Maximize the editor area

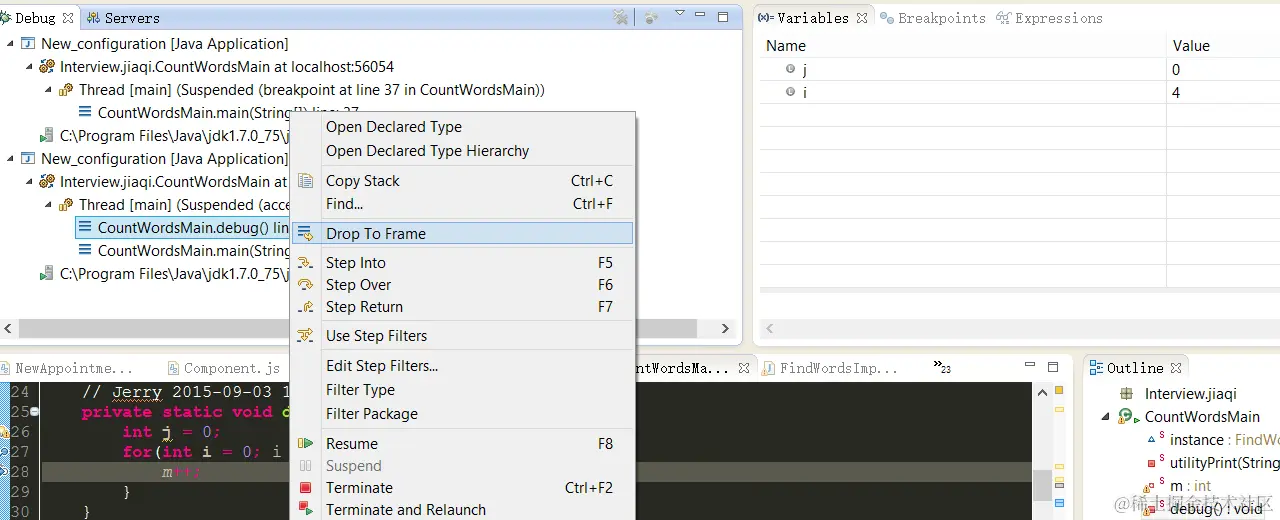(1053, 367)
